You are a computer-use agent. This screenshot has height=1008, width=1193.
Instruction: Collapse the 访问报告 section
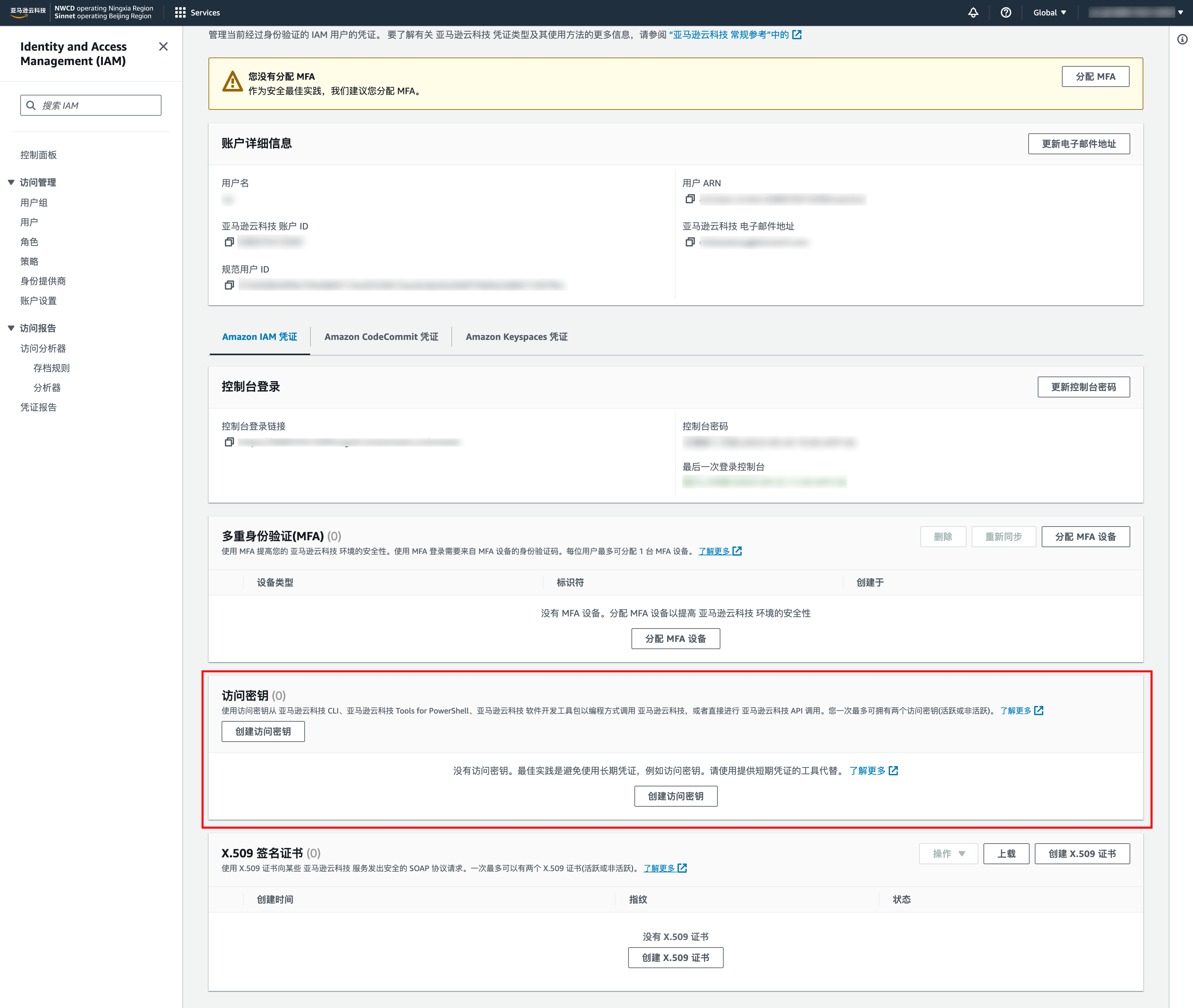[x=11, y=328]
